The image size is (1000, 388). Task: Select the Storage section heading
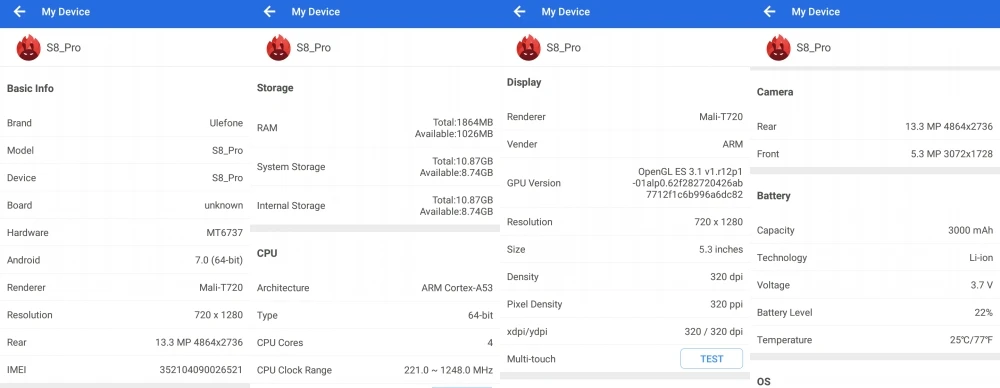click(275, 88)
